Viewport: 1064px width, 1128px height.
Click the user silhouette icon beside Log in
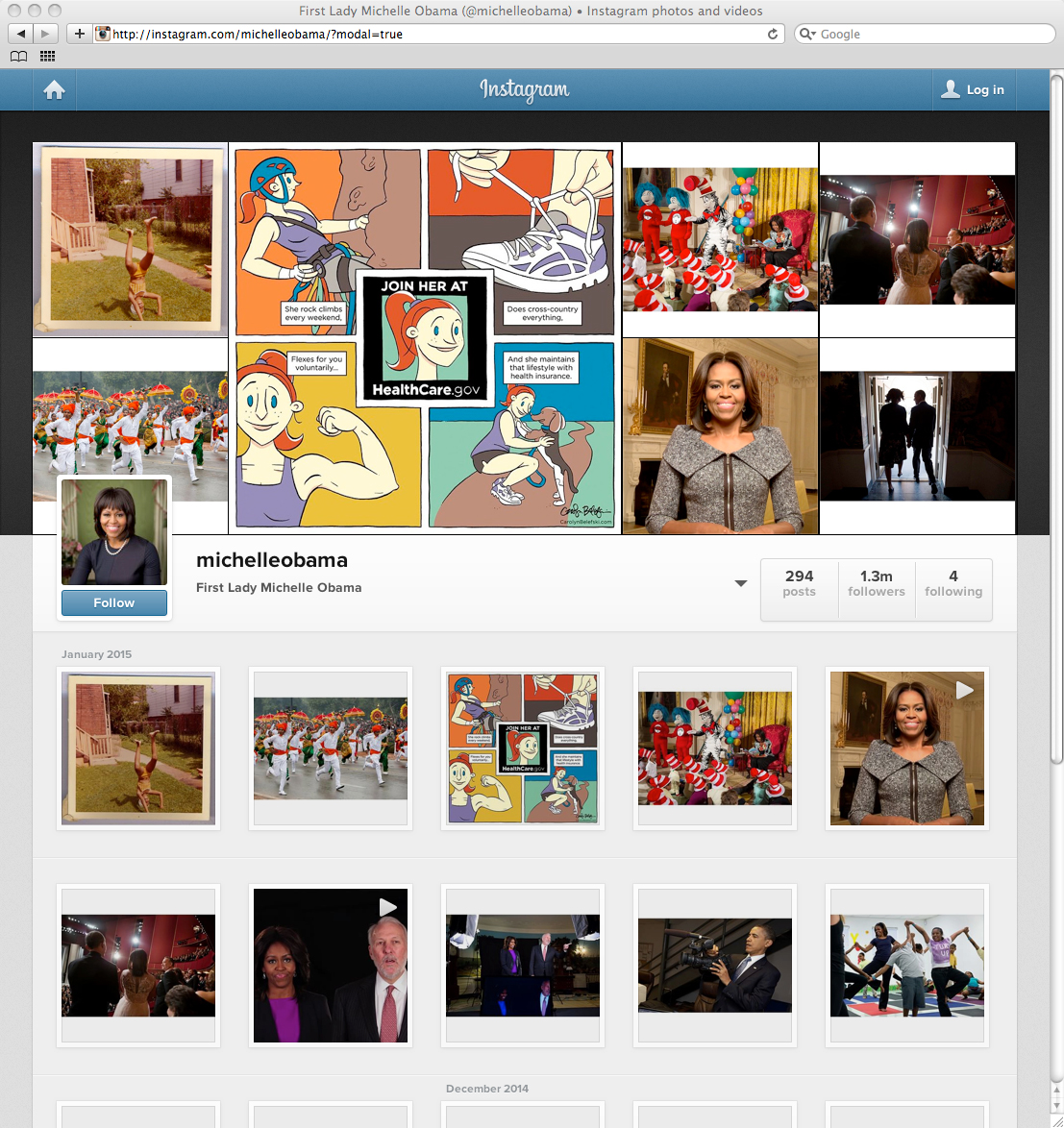[951, 89]
